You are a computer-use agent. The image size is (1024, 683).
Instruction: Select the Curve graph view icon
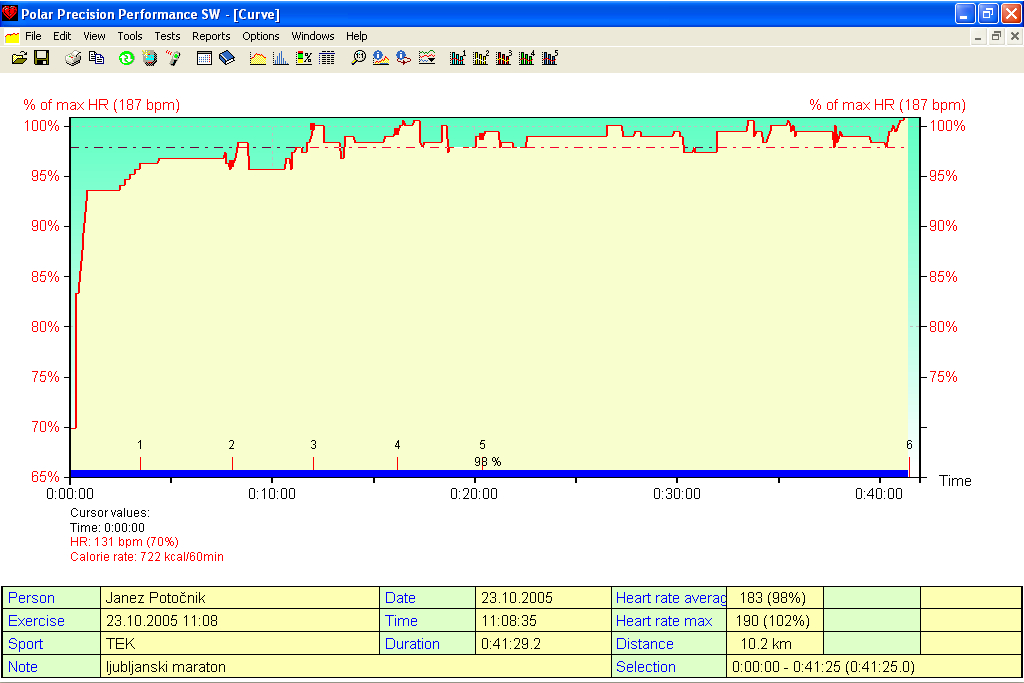(258, 58)
